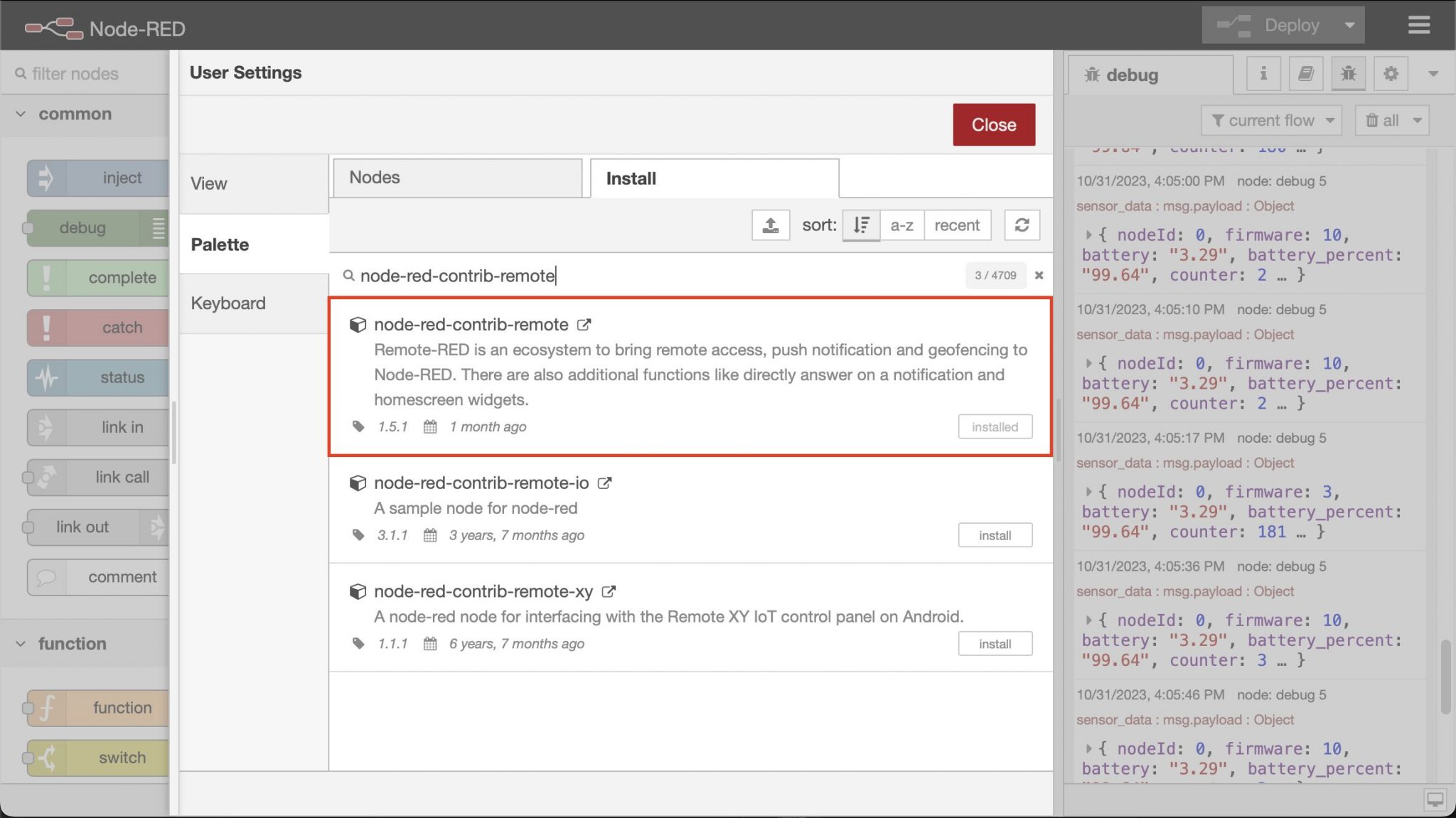The height and width of the screenshot is (818, 1456).
Task: Select the status node in palette
Action: point(98,377)
